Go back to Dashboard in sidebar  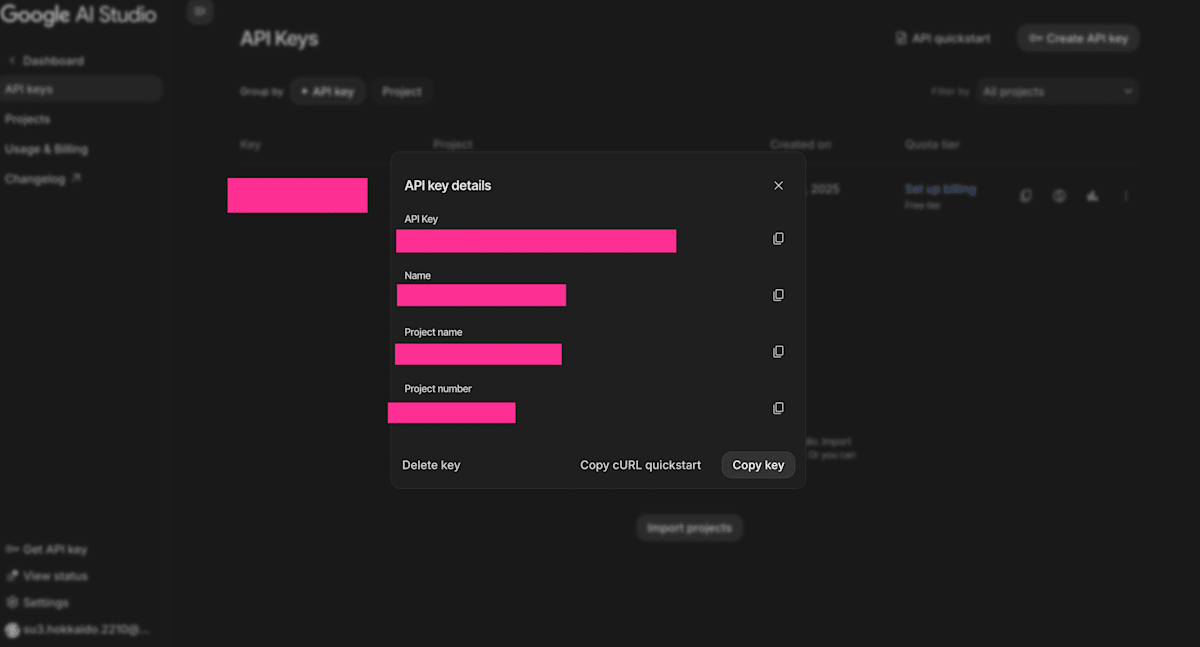[46, 61]
